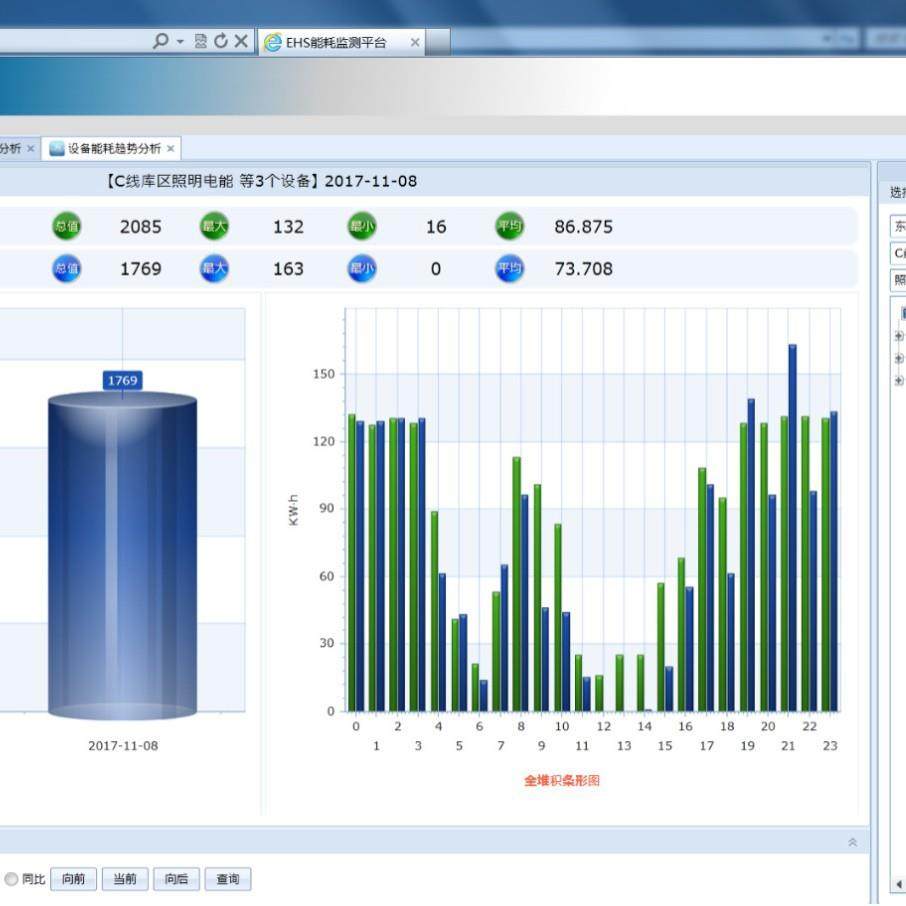
Task: Click the left arrow of the right panel scrollbar
Action: tap(898, 884)
